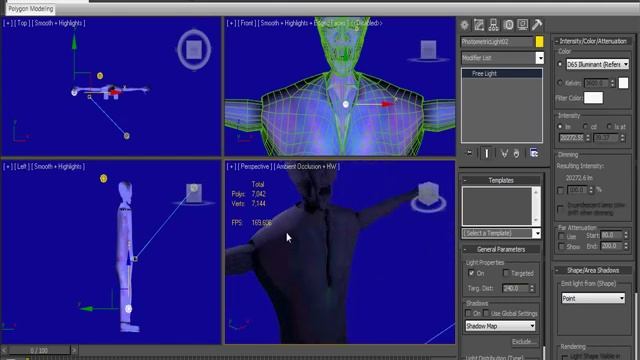The width and height of the screenshot is (640, 360).
Task: Open the Utilities hammer panel tab
Action: 537,25
